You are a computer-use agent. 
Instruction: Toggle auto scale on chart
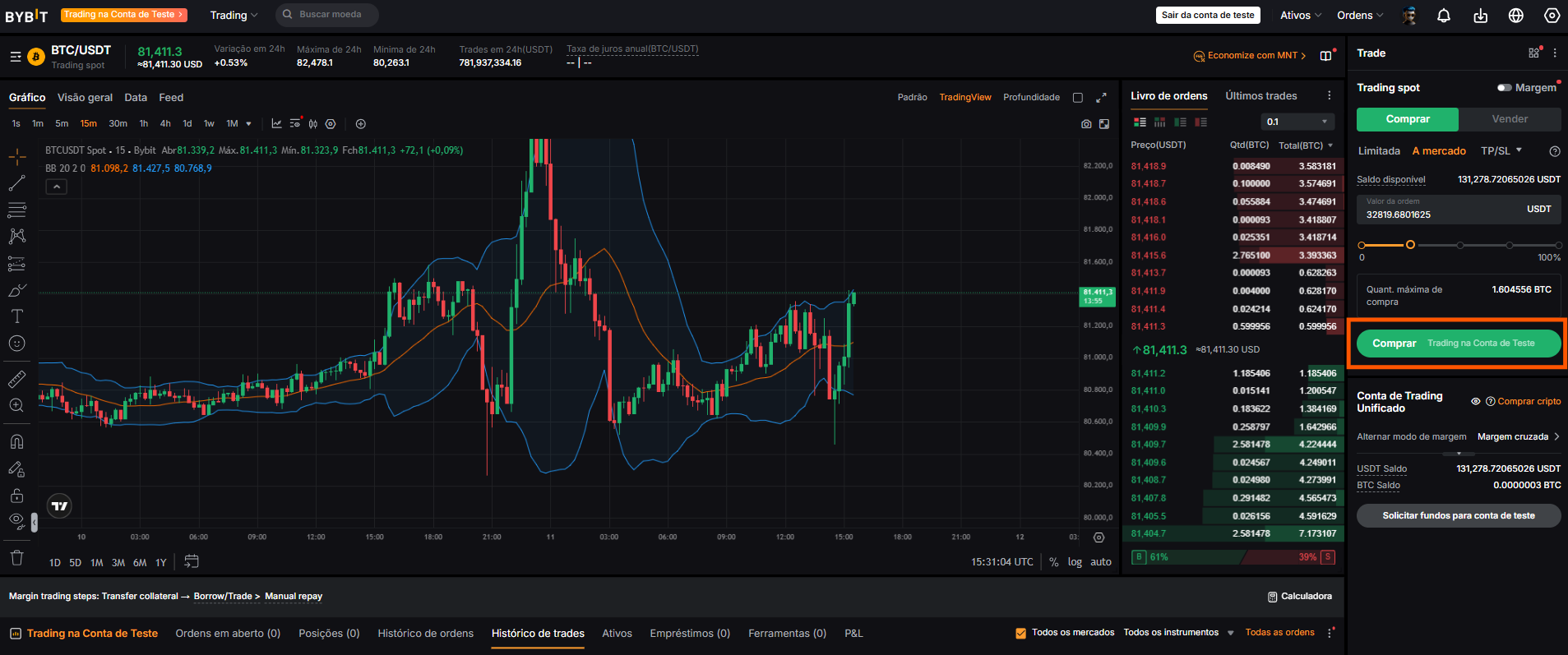pos(1101,562)
